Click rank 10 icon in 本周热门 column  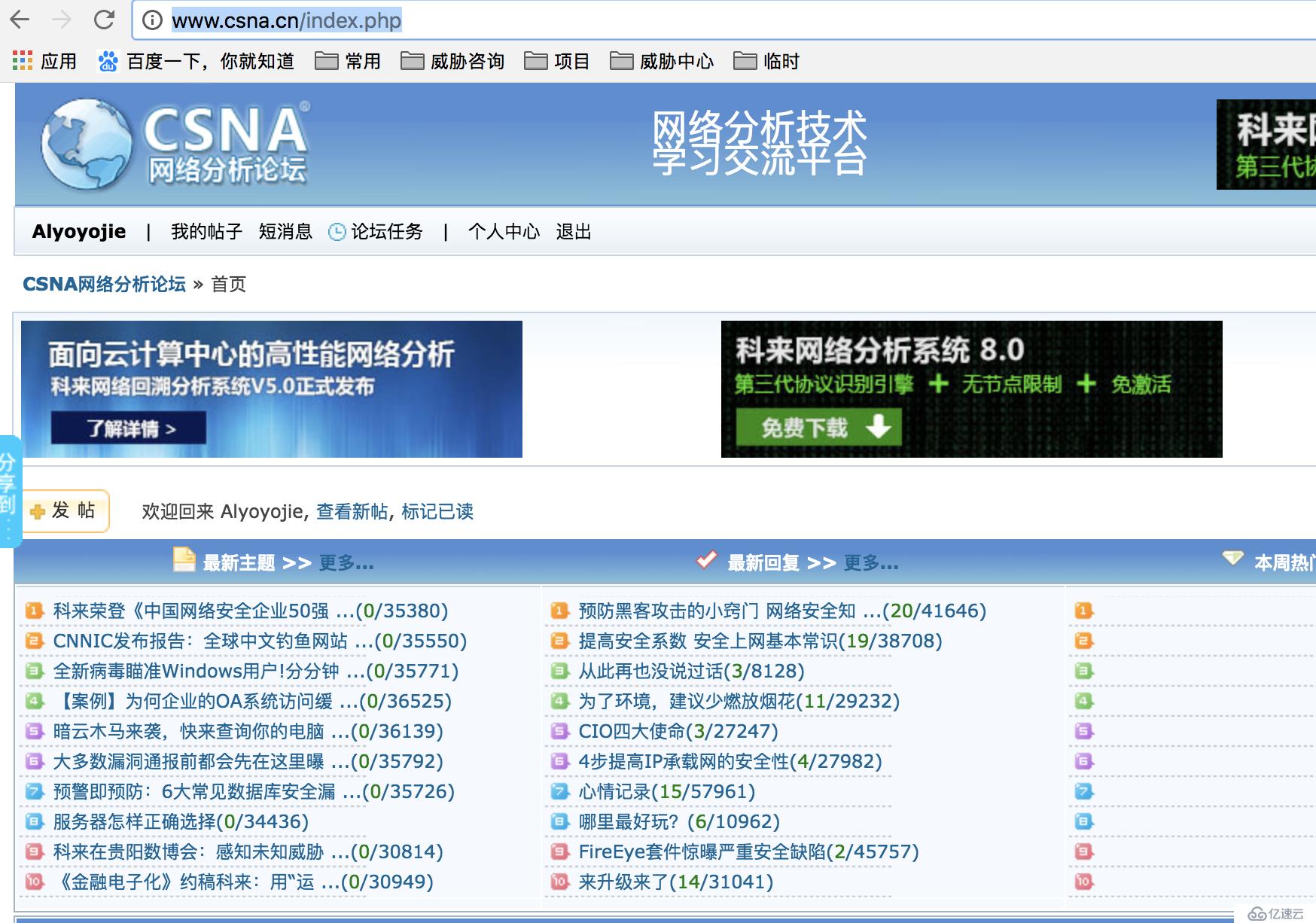1084,882
